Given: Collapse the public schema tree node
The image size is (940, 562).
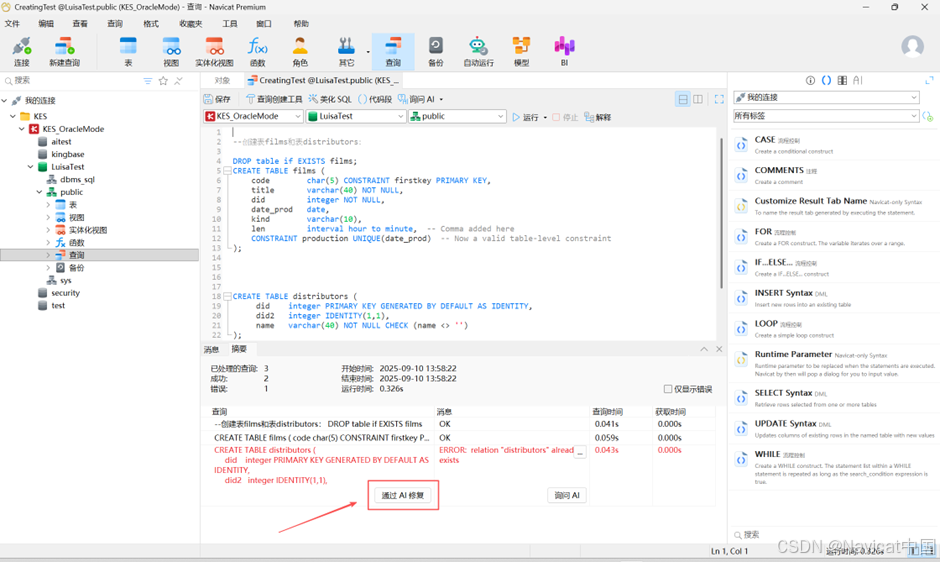Looking at the screenshot, I should tap(40, 192).
